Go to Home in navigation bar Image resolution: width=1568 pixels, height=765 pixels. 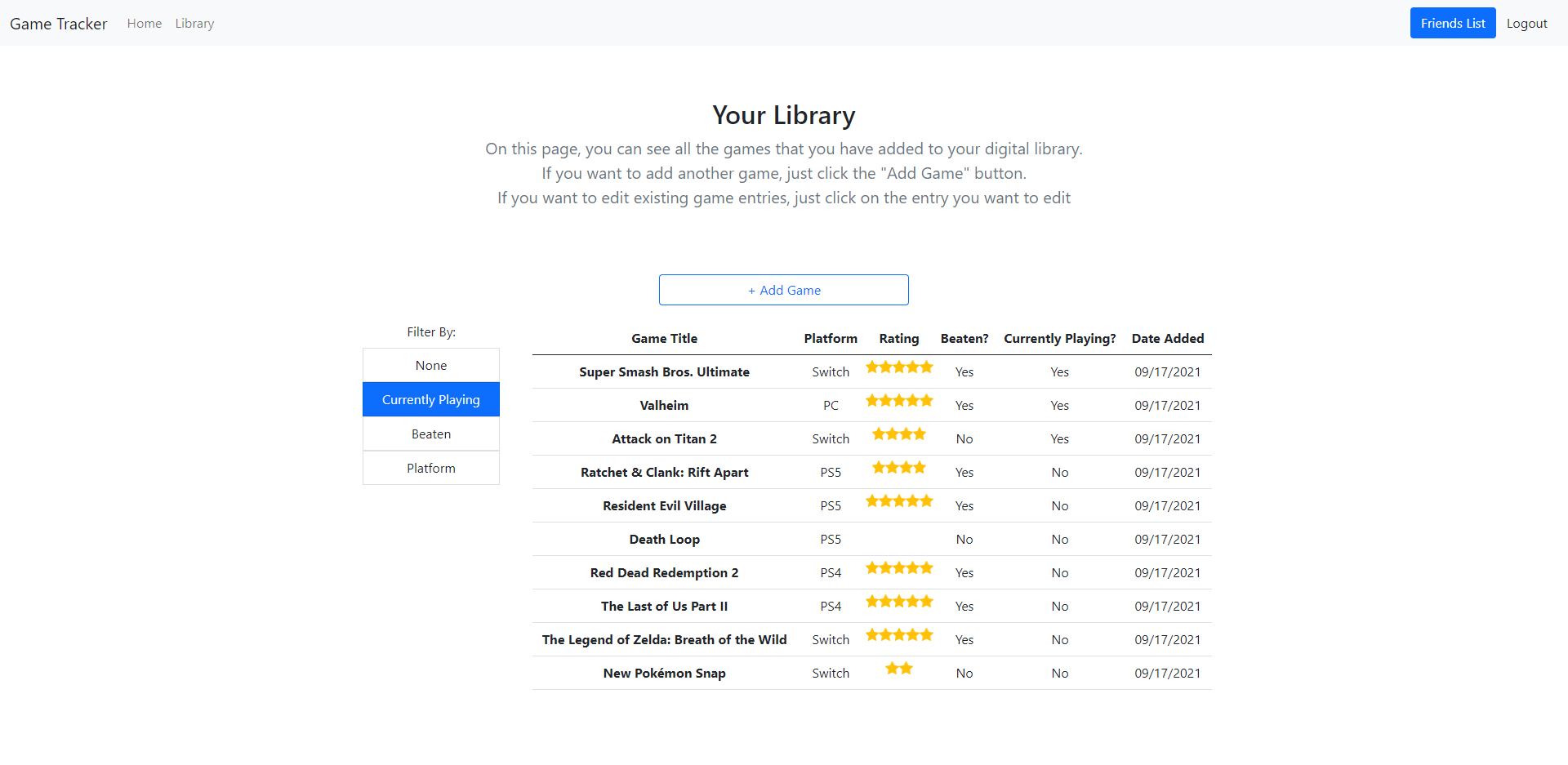[x=145, y=24]
